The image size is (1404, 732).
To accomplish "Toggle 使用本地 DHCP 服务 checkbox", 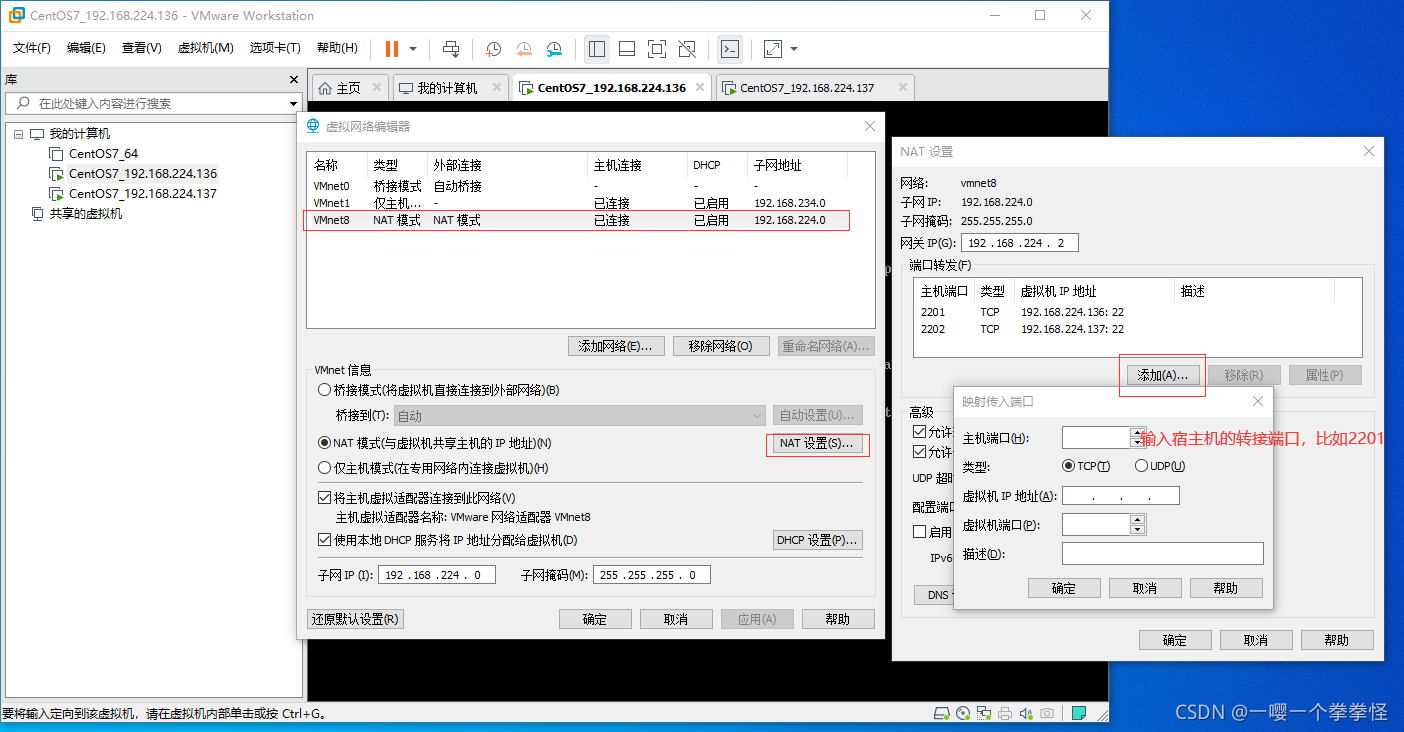I will [324, 540].
